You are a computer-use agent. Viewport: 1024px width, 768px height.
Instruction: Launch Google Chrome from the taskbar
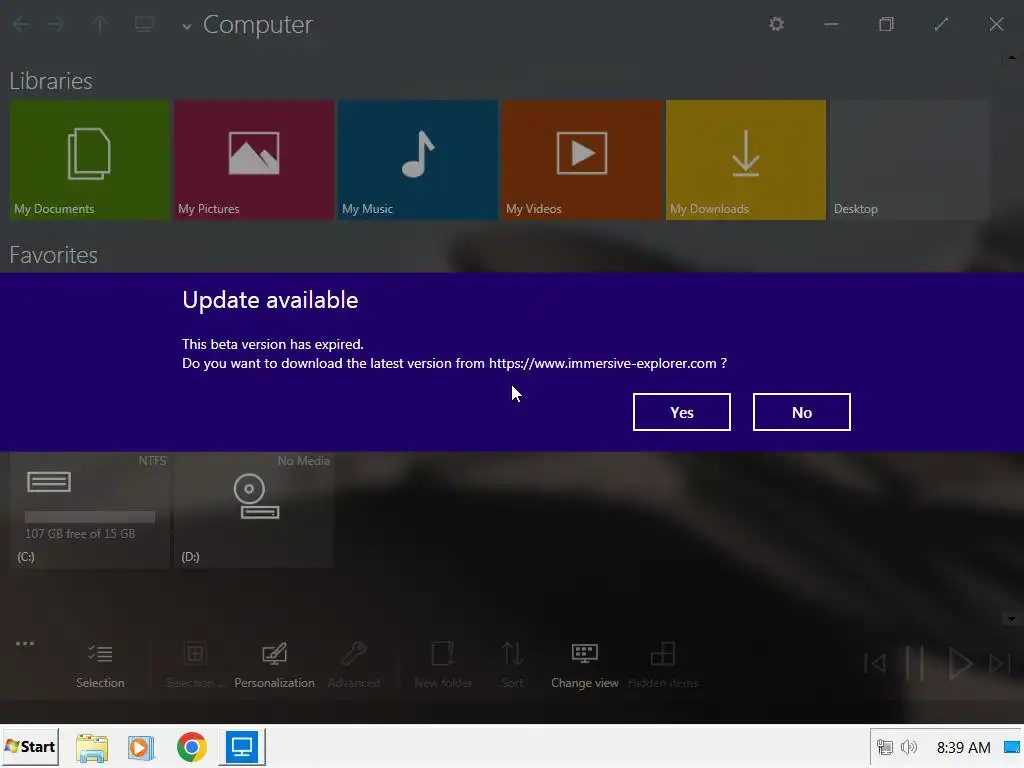pyautogui.click(x=191, y=747)
